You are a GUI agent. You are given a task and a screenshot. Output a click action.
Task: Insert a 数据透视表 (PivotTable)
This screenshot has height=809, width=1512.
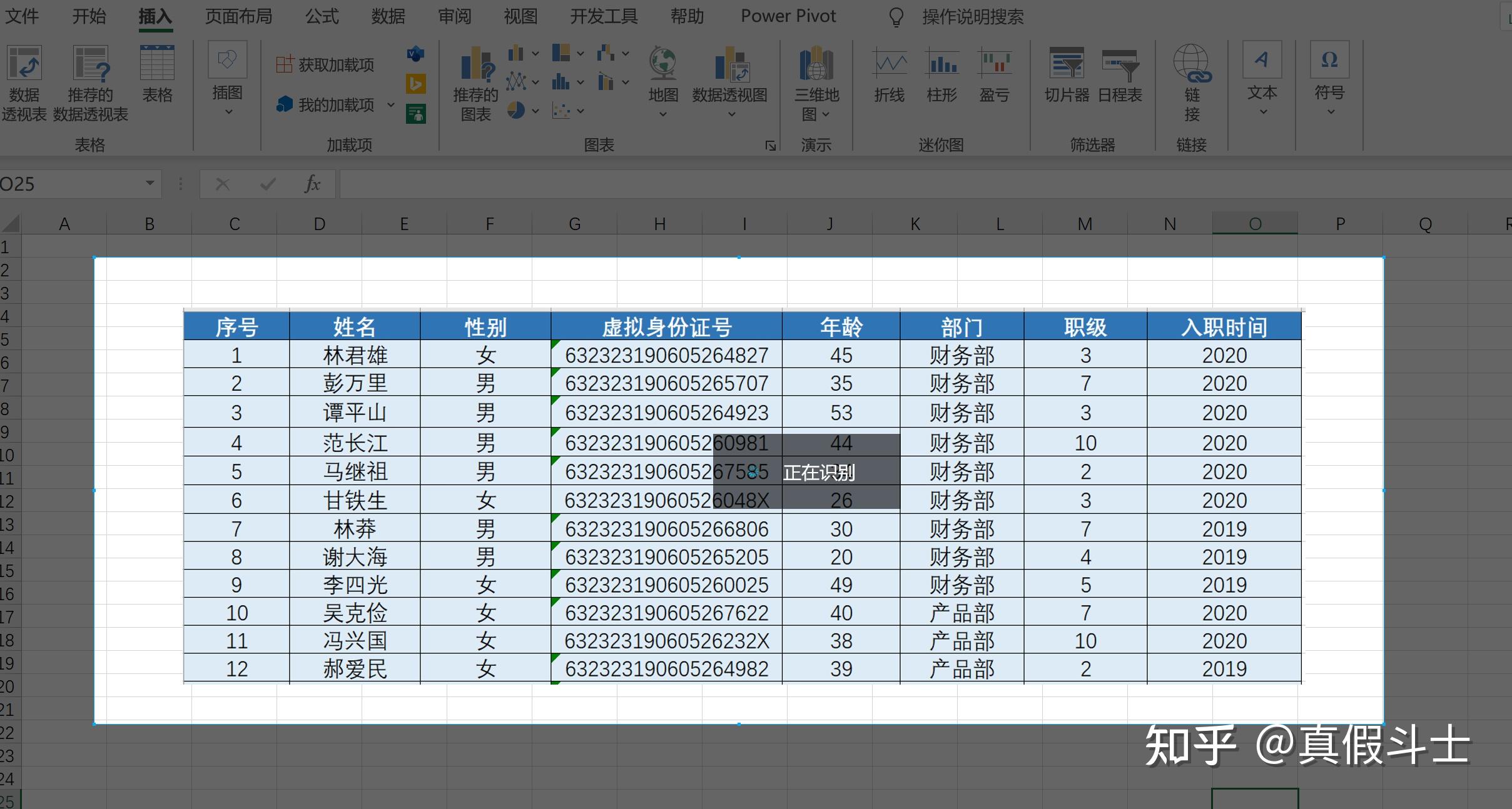click(x=24, y=81)
